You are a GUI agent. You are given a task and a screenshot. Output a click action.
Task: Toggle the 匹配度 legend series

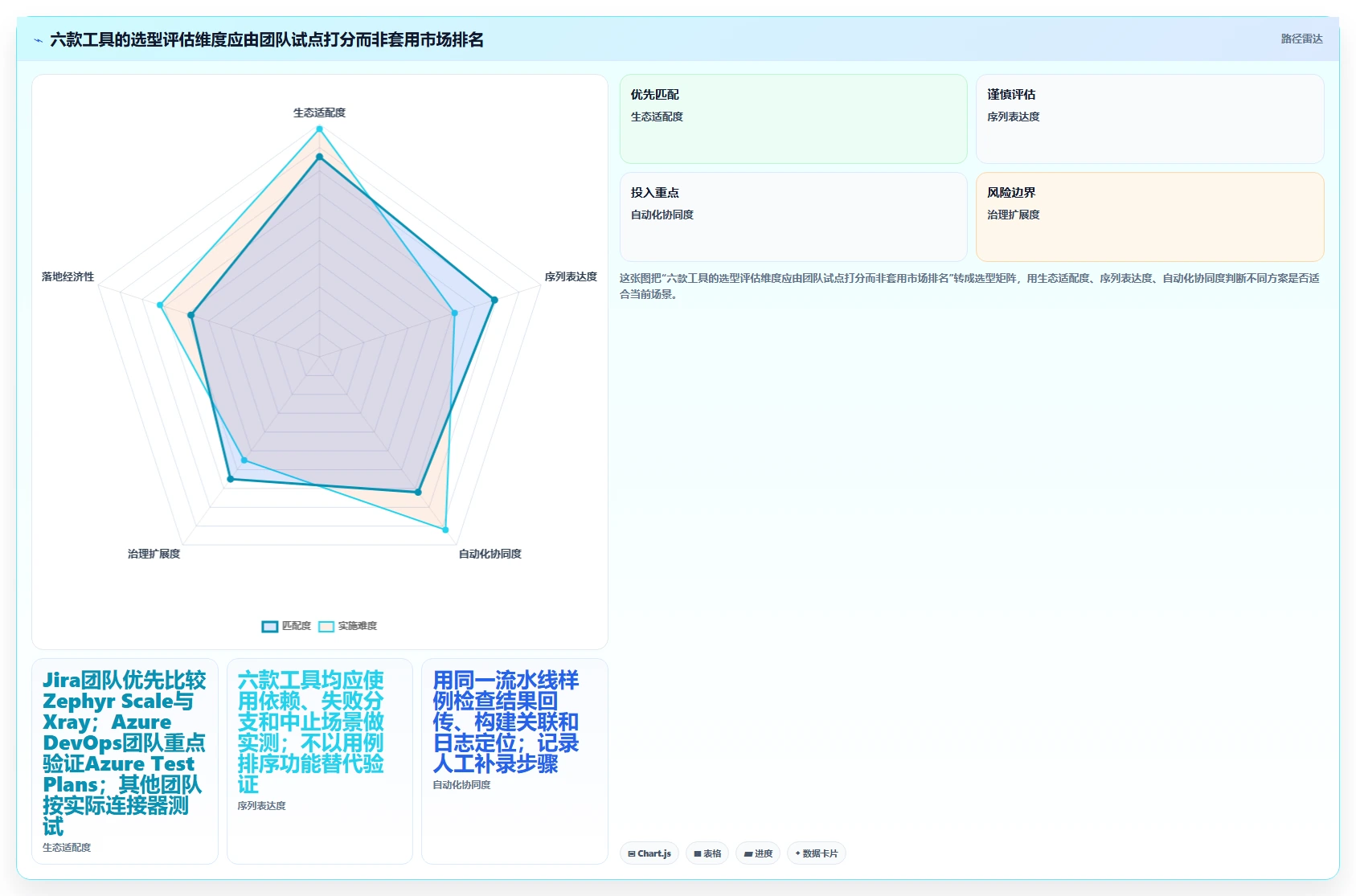(x=286, y=626)
